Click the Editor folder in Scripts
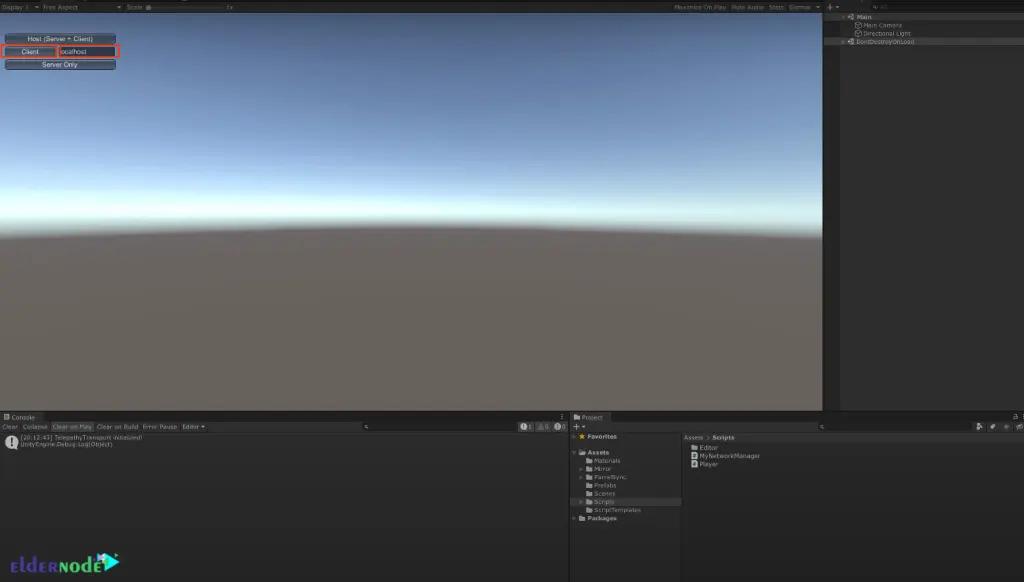Screen dimensions: 1024x582 (x=708, y=448)
